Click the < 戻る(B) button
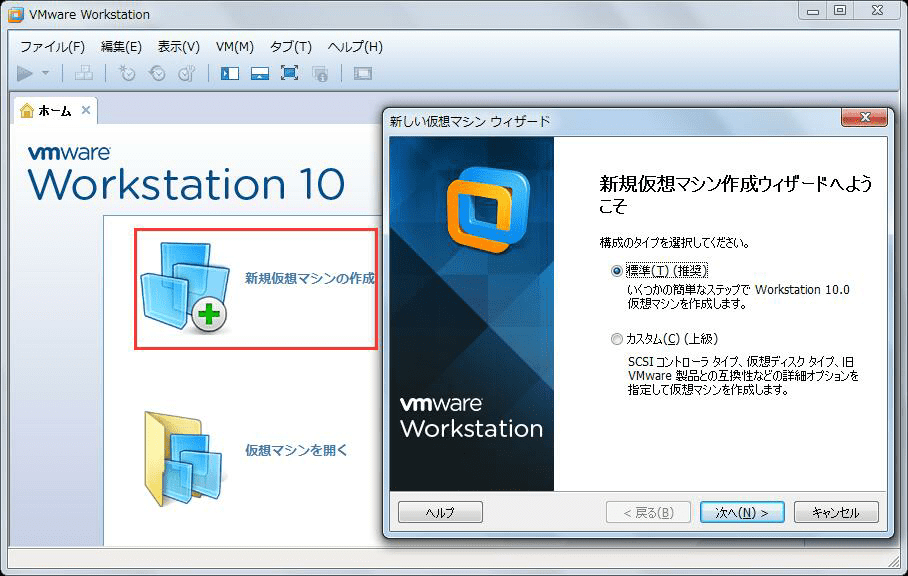The width and height of the screenshot is (908, 576). (x=649, y=512)
